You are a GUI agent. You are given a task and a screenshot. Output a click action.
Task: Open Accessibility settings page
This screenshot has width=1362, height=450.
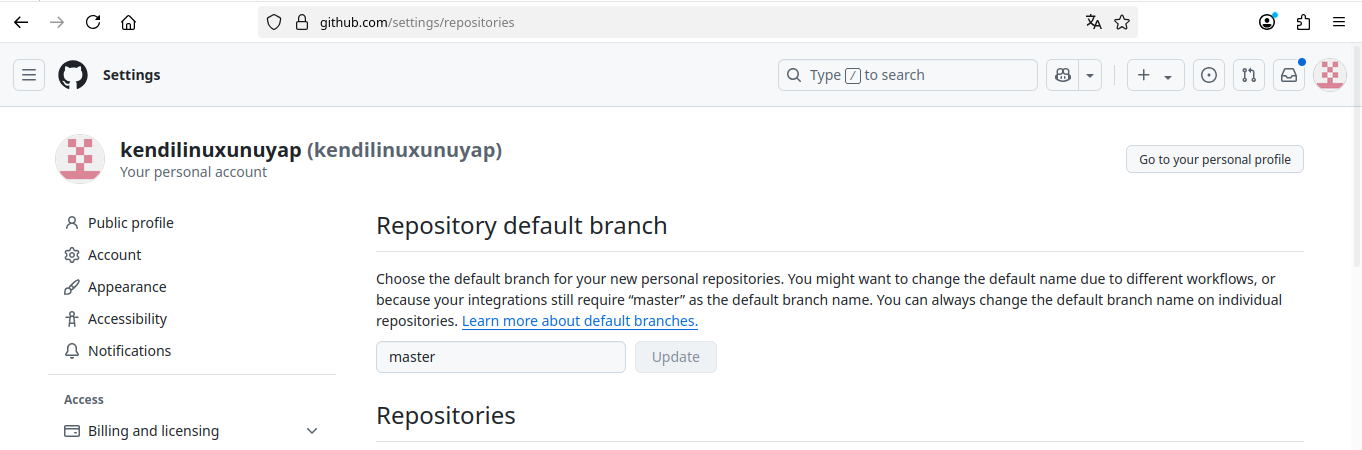(127, 319)
